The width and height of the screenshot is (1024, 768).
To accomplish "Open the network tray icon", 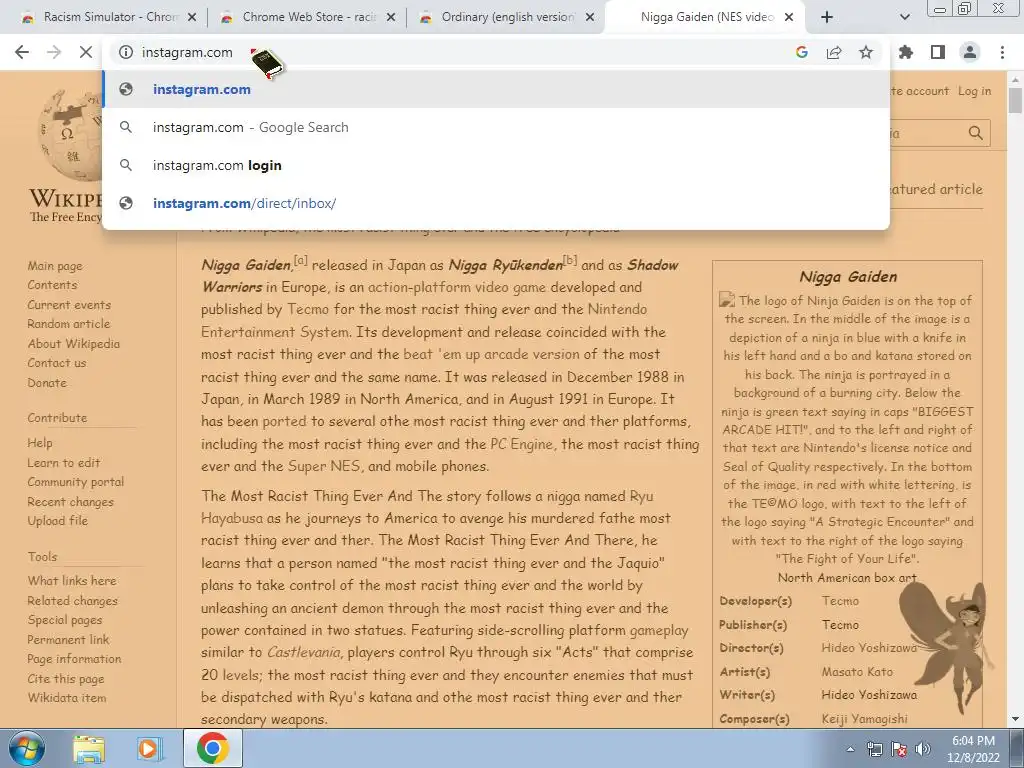I will pyautogui.click(x=874, y=749).
